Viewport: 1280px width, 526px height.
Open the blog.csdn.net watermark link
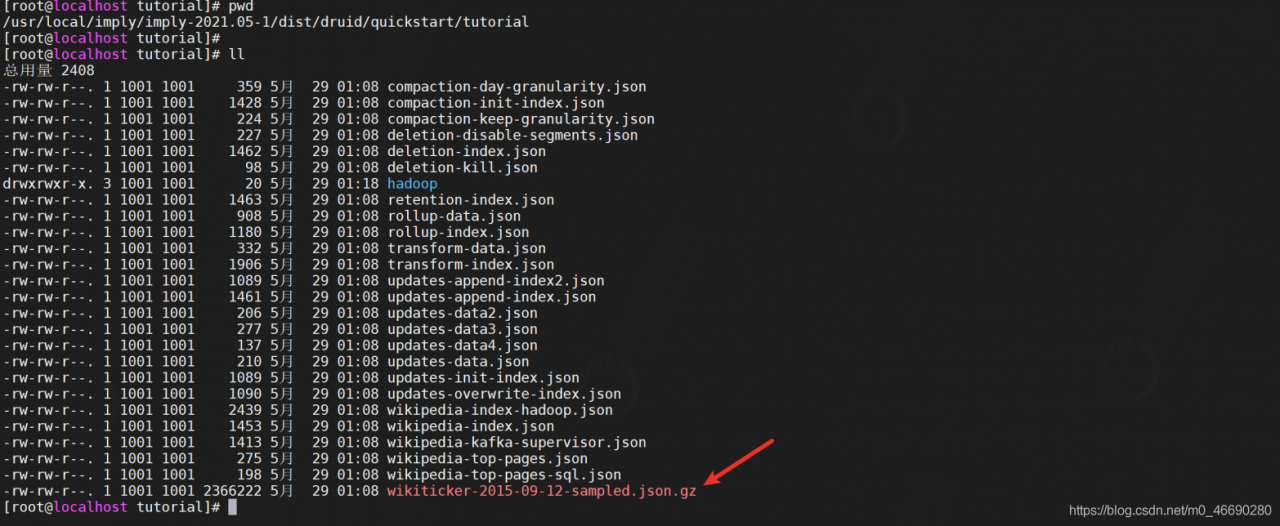pyautogui.click(x=1170, y=511)
